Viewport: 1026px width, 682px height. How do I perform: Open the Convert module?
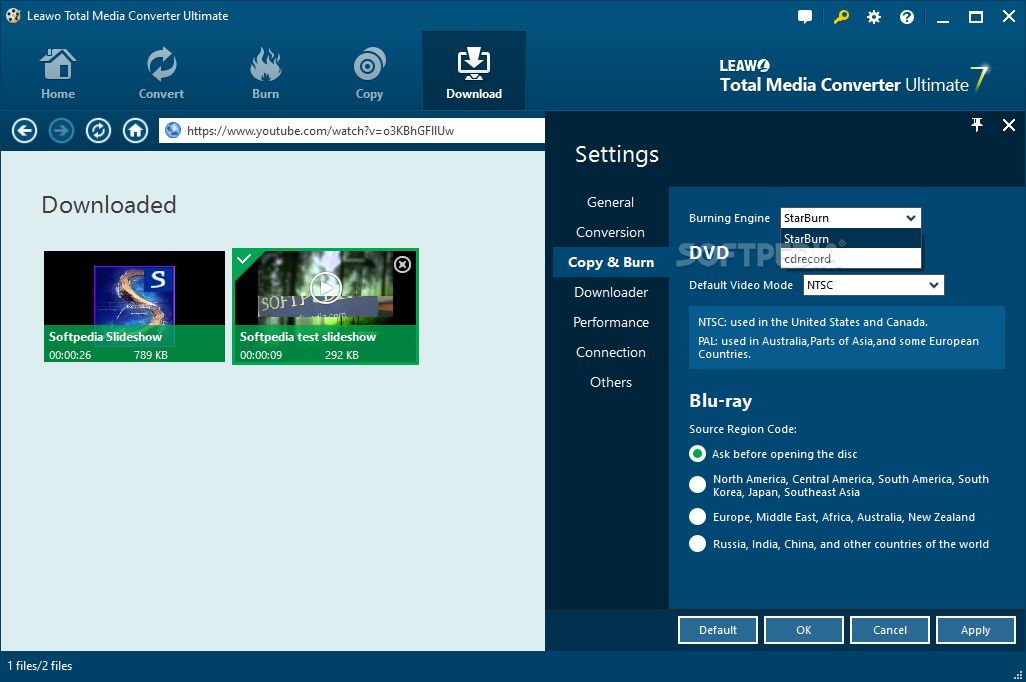162,73
